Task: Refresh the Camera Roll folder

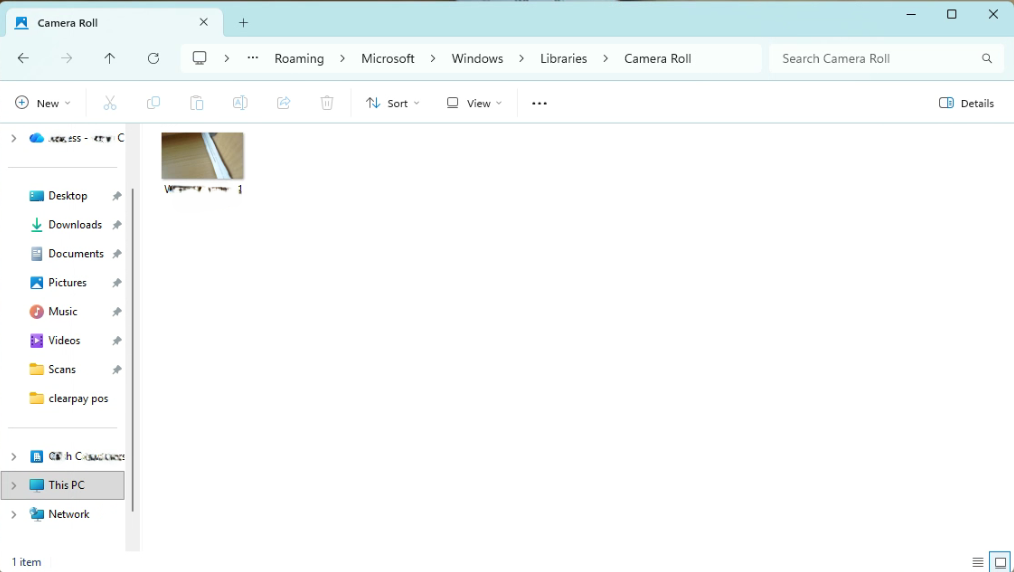Action: point(153,58)
